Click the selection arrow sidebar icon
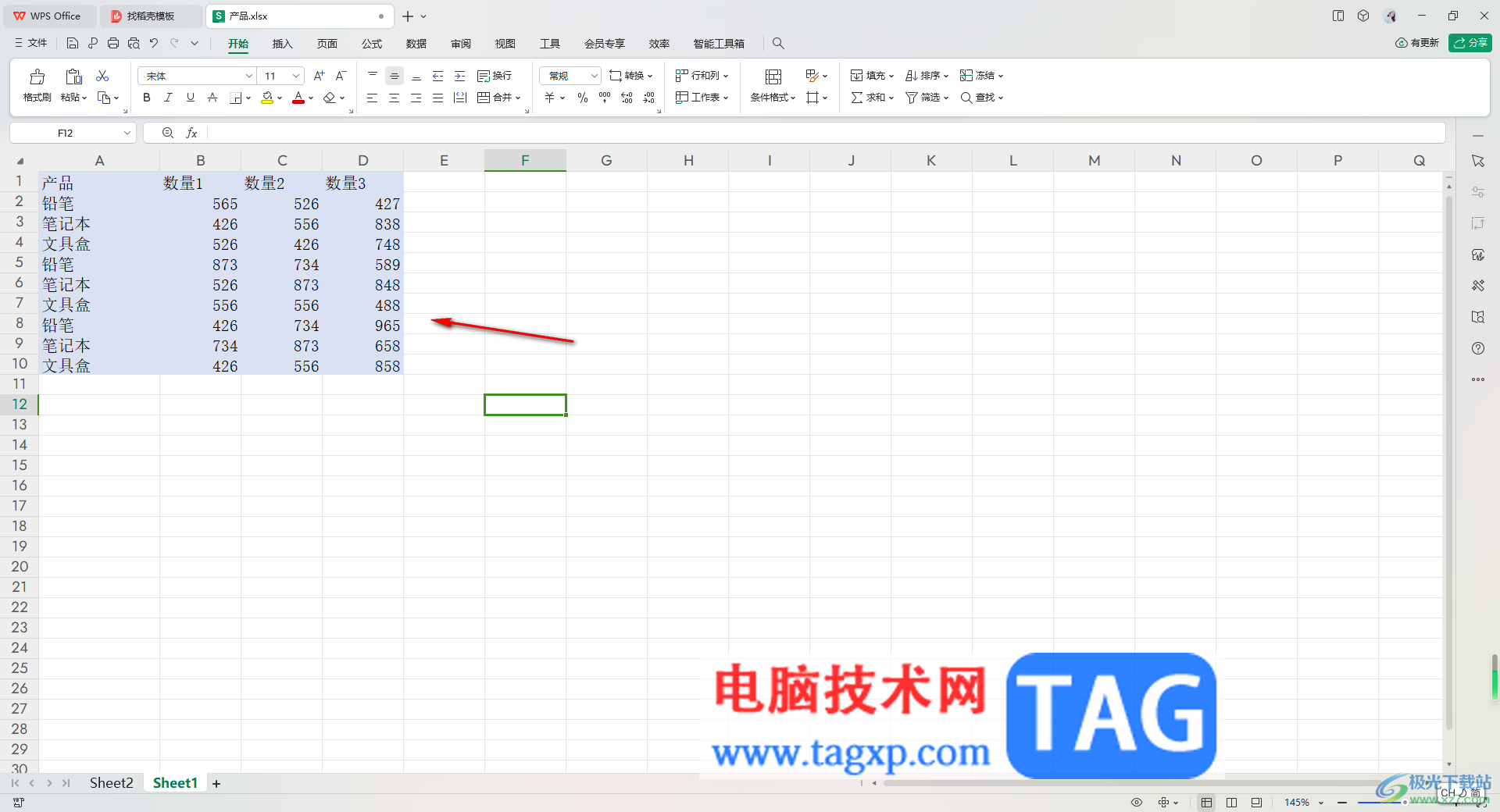This screenshot has height=812, width=1500. click(x=1478, y=161)
